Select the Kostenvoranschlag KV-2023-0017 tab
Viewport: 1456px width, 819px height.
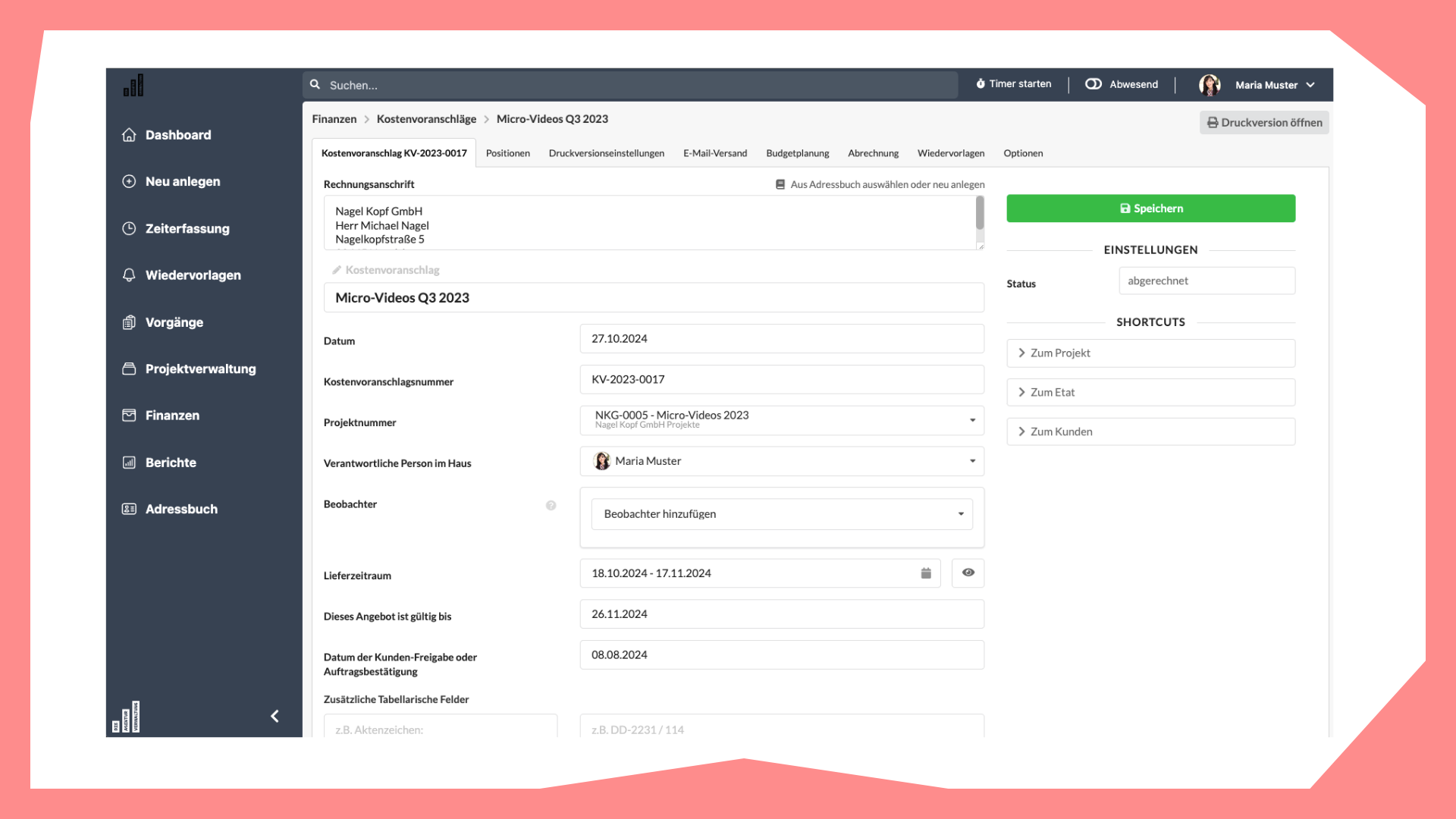coord(394,153)
